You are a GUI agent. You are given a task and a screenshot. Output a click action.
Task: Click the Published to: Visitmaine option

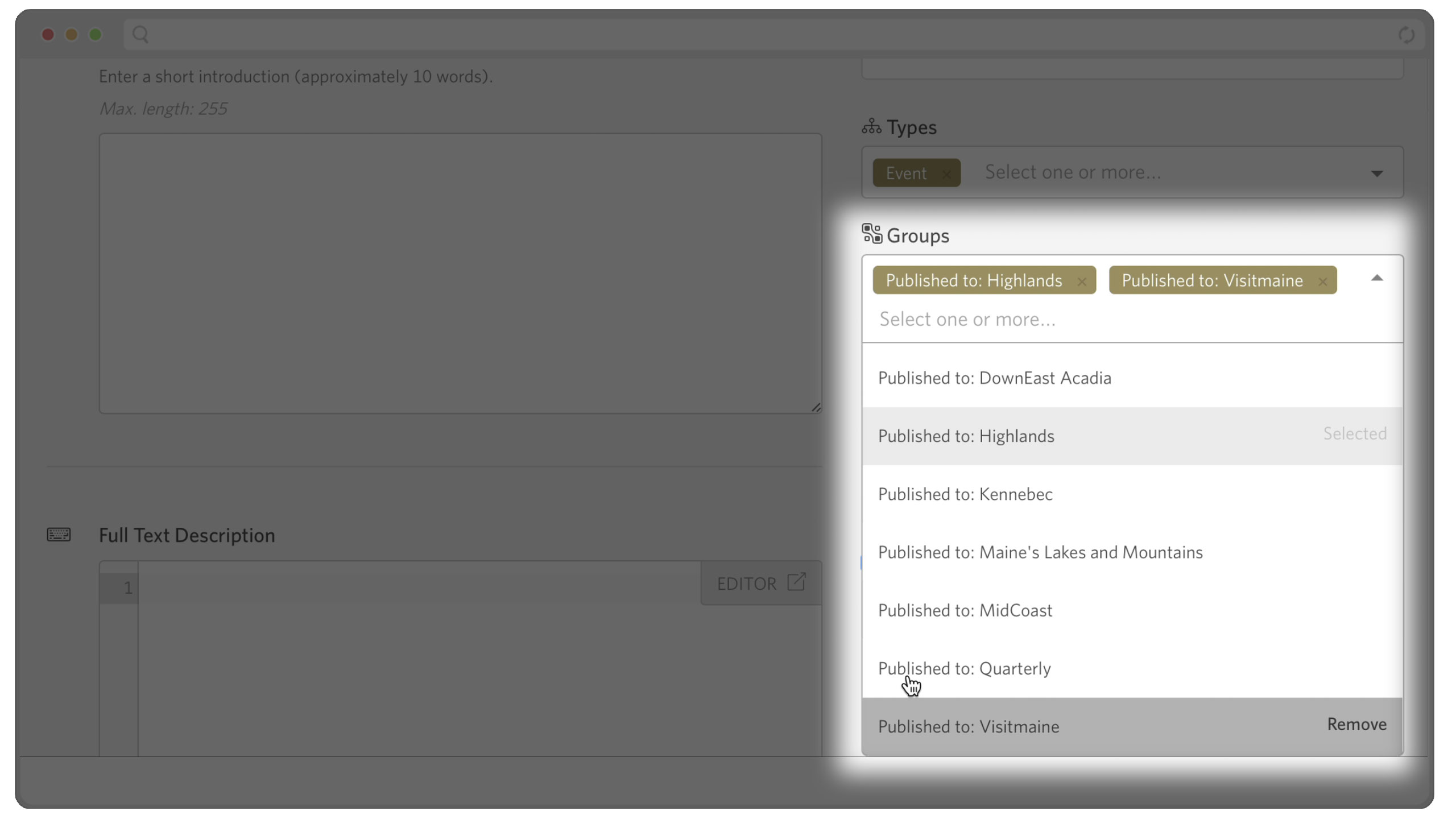click(x=1132, y=726)
